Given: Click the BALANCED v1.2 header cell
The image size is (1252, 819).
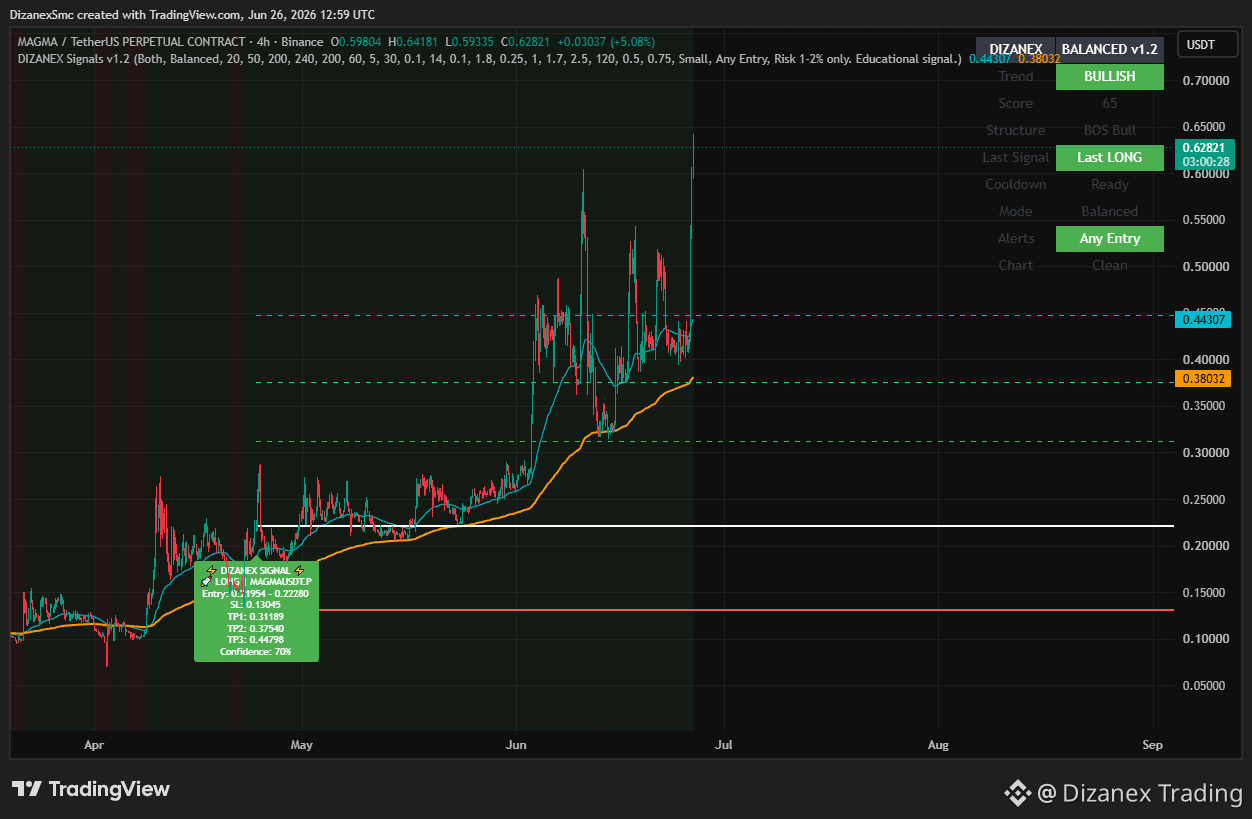Looking at the screenshot, I should pos(1109,49).
